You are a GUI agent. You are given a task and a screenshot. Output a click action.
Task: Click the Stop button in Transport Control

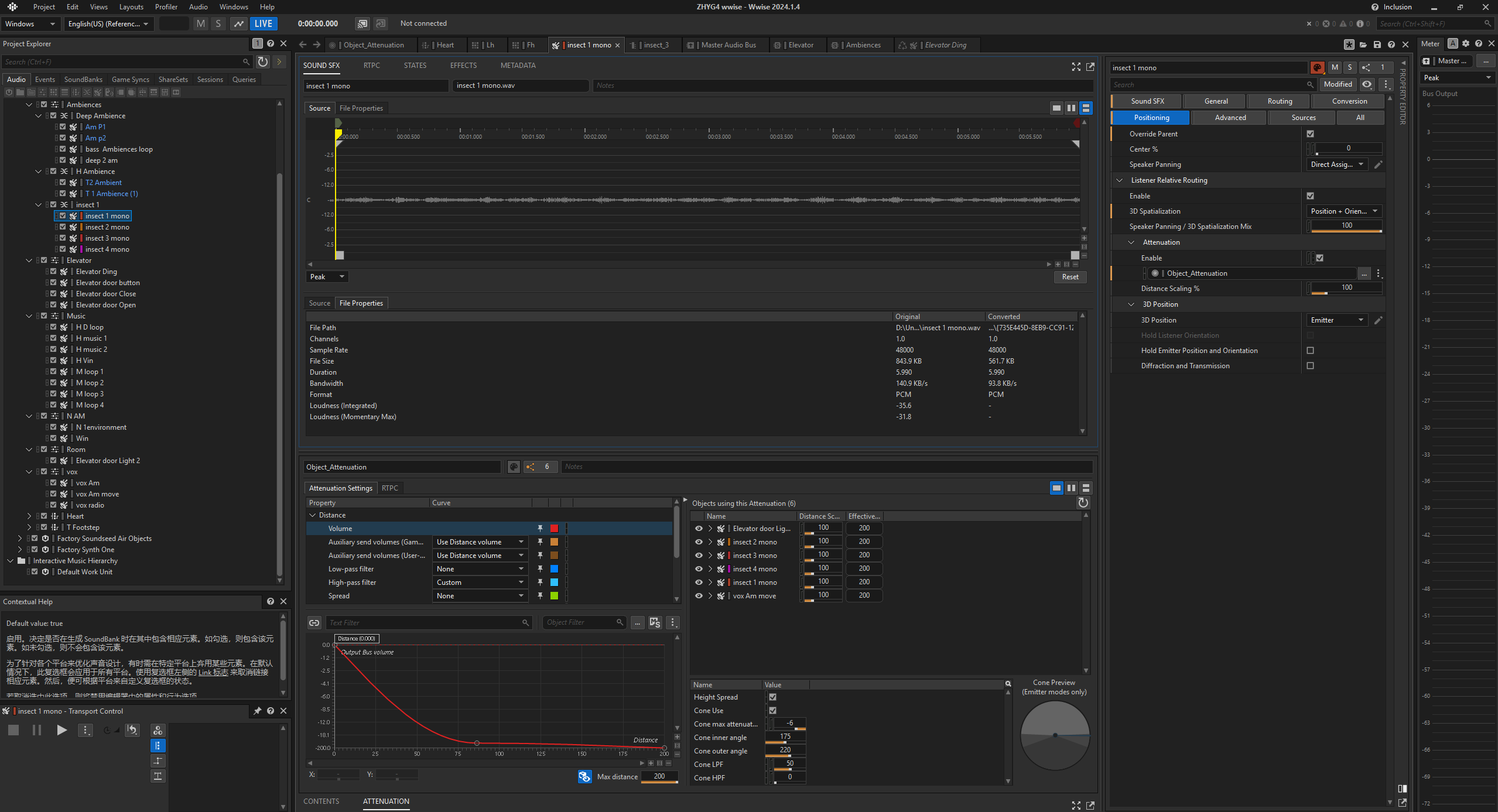coord(13,729)
